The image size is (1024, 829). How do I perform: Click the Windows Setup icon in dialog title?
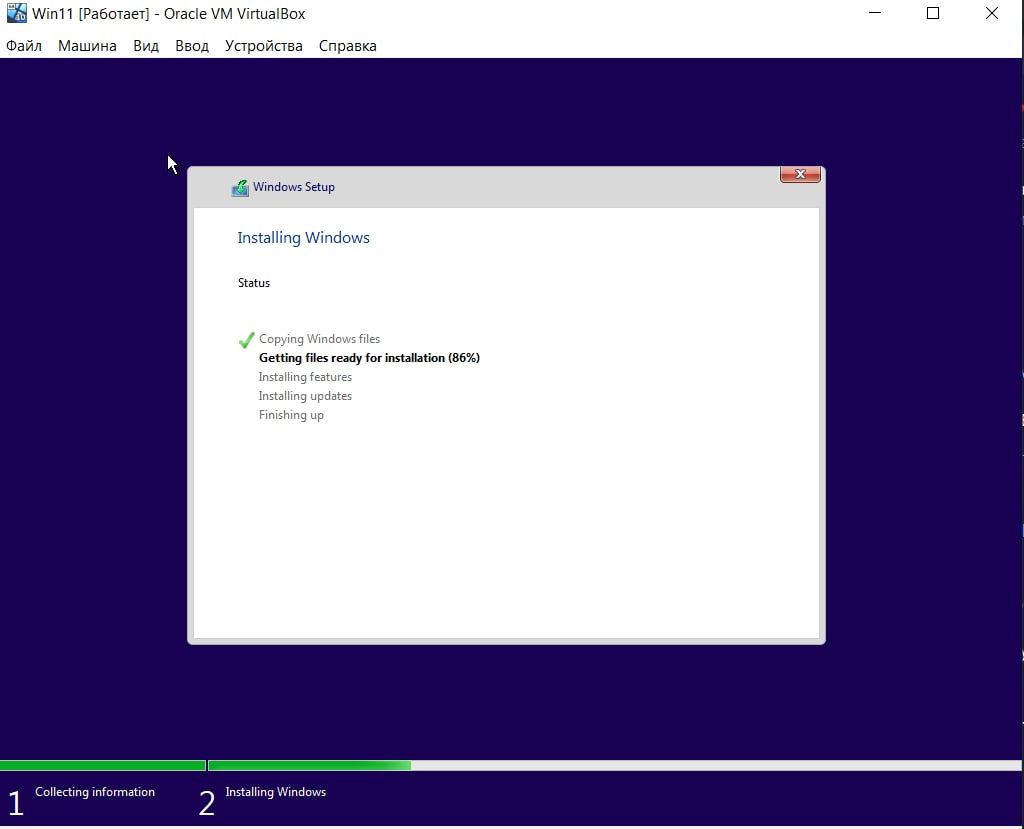[x=240, y=188]
